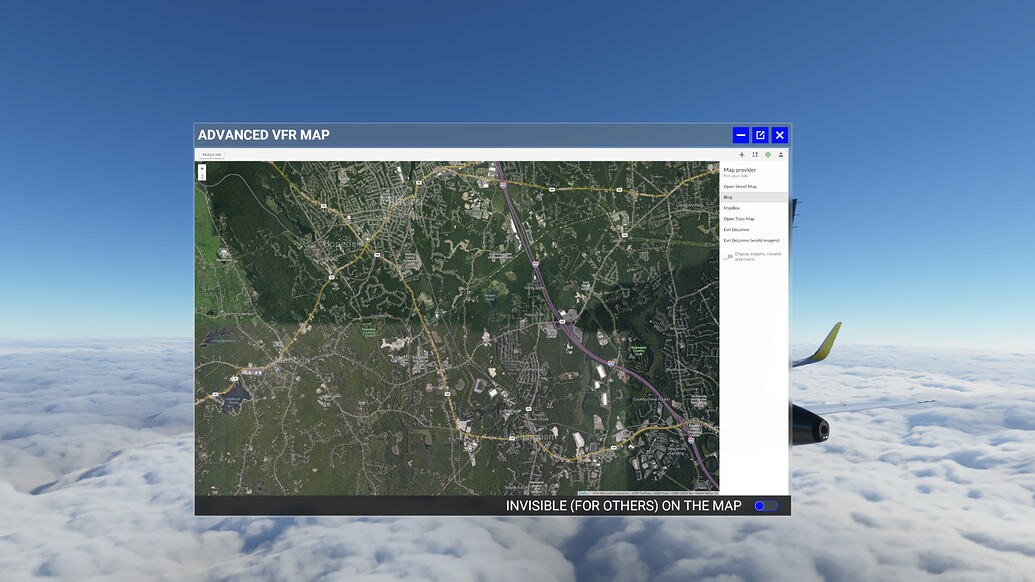The width and height of the screenshot is (1035, 582).
Task: Choose Open Street Map as map provider
Action: [740, 186]
